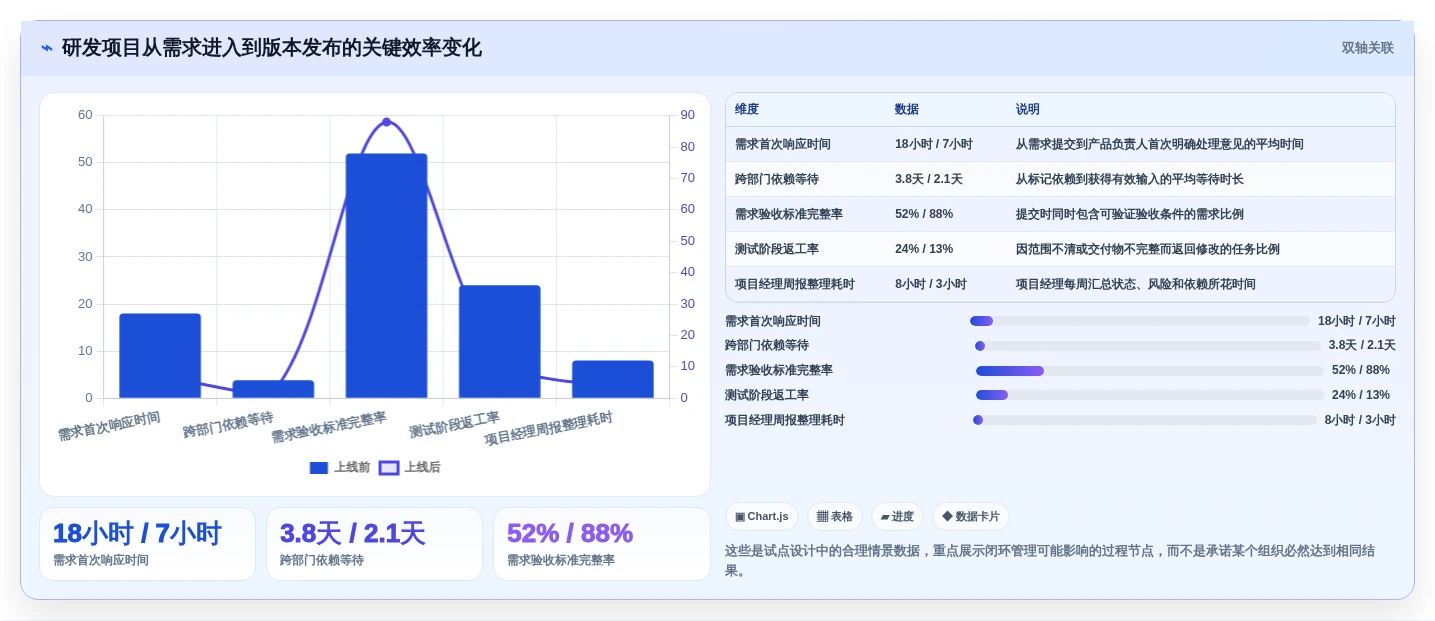Click the lightning icon beside the title

pyautogui.click(x=47, y=48)
